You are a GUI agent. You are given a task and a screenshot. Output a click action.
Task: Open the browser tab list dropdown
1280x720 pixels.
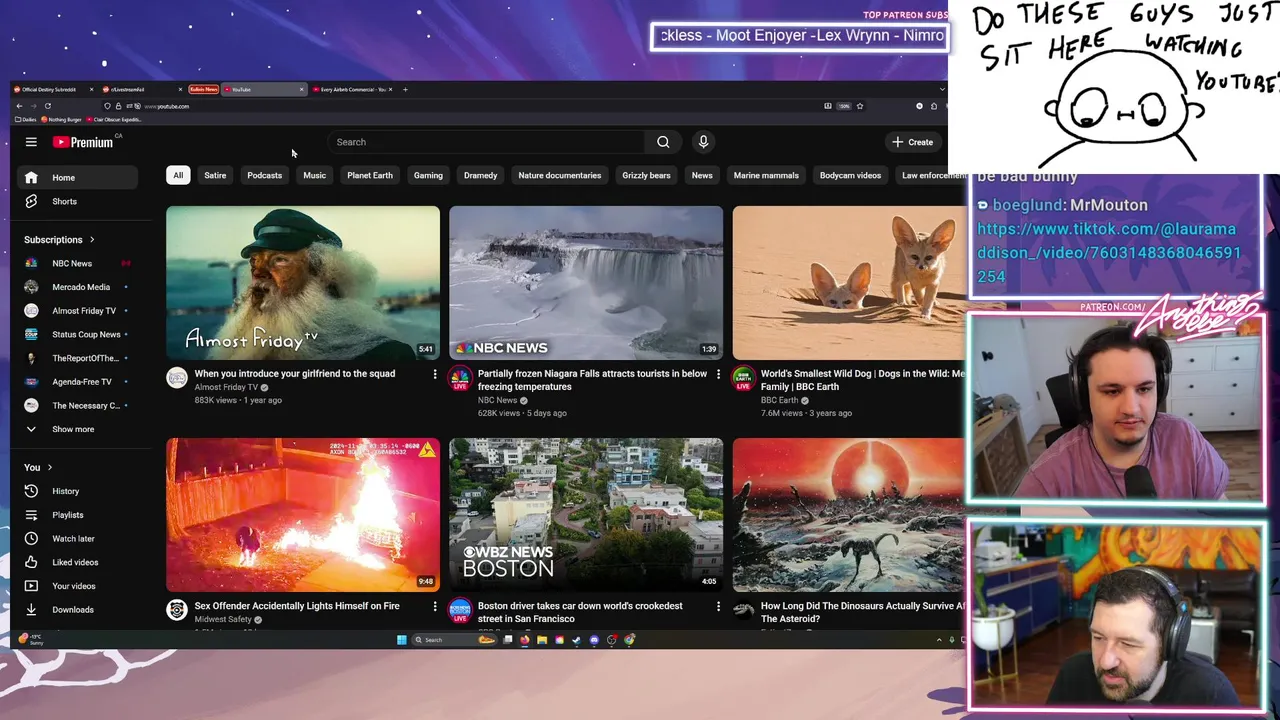942,89
